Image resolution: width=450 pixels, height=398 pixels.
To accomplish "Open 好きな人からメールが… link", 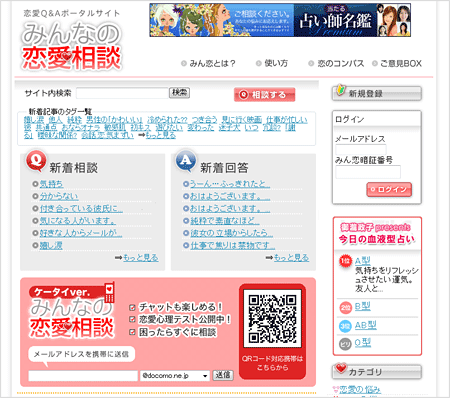I will point(81,233).
